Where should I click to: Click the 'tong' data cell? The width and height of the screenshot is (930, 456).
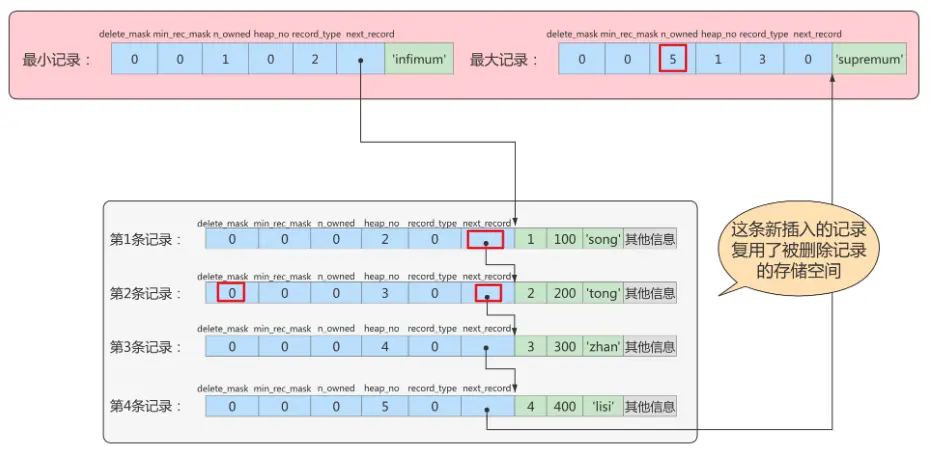pyautogui.click(x=603, y=294)
